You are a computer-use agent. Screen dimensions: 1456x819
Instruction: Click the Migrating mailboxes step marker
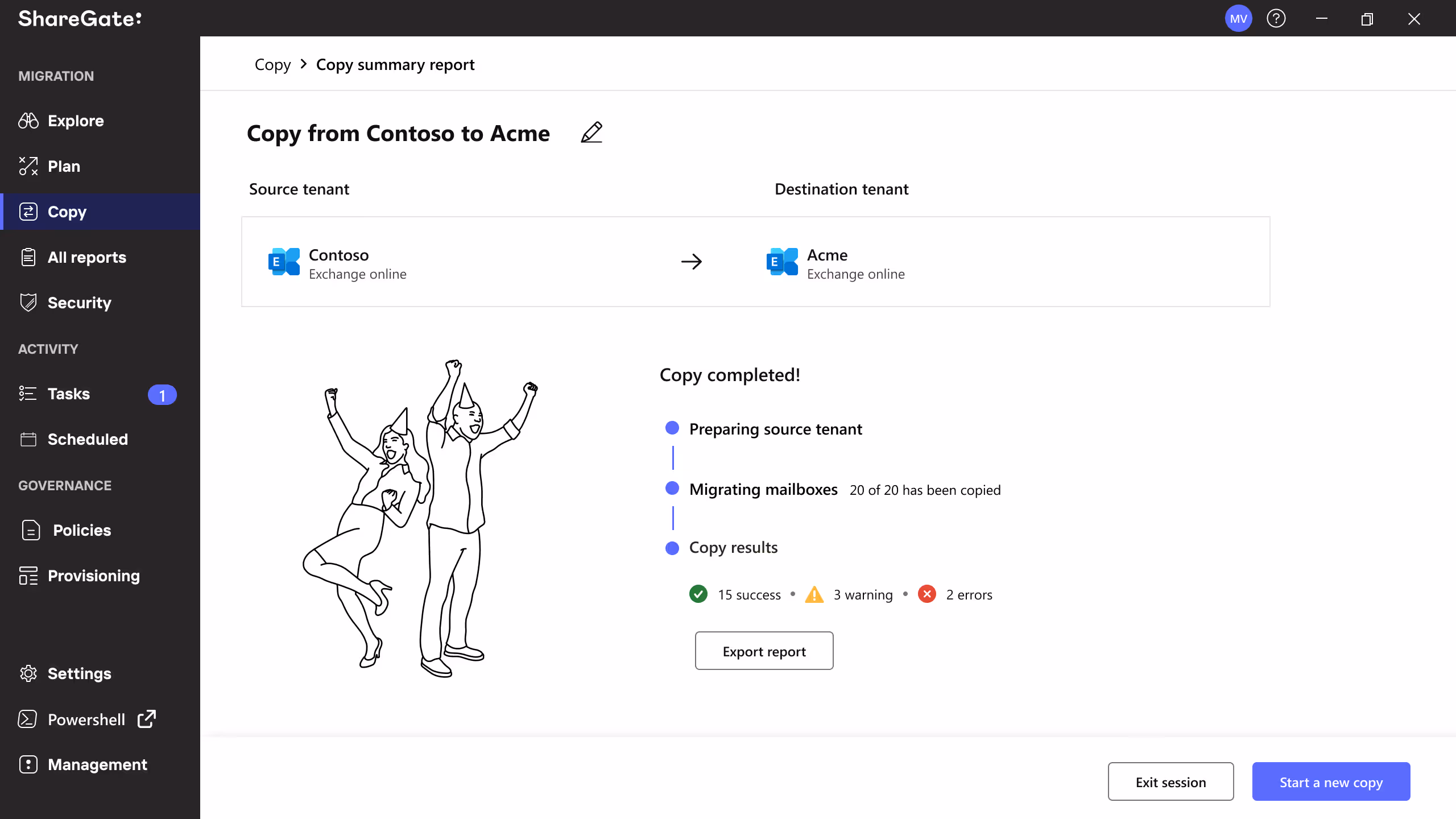tap(672, 489)
